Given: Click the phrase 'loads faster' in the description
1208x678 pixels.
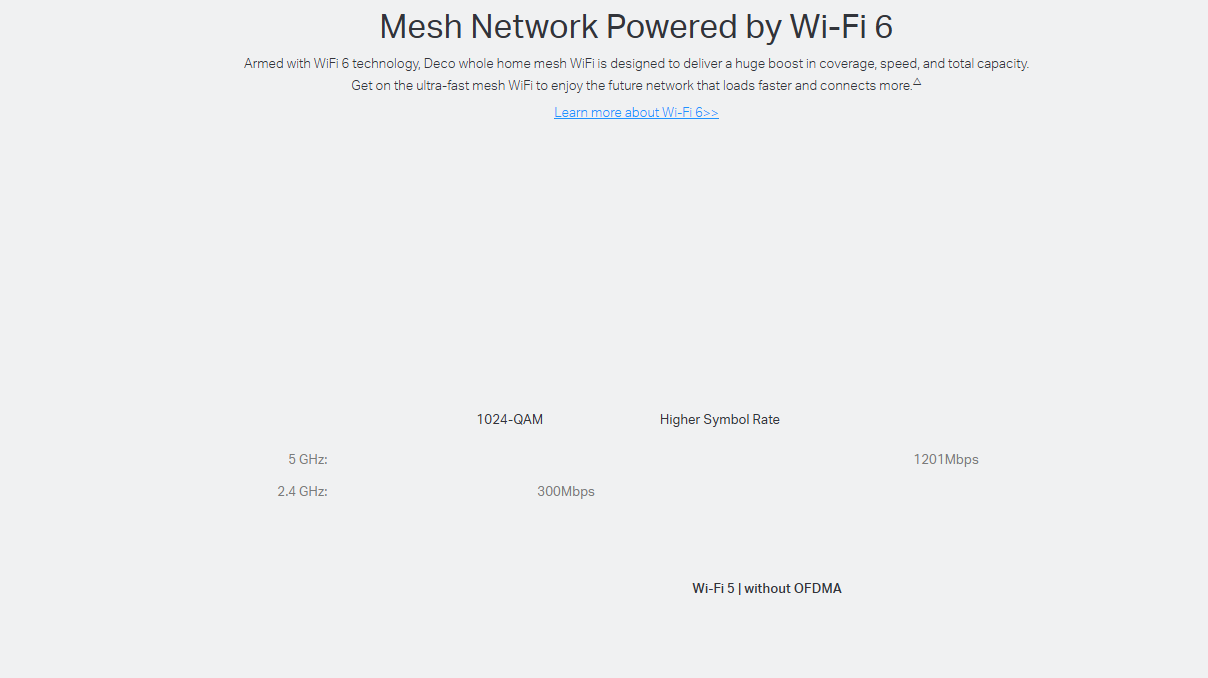Looking at the screenshot, I should coord(756,86).
